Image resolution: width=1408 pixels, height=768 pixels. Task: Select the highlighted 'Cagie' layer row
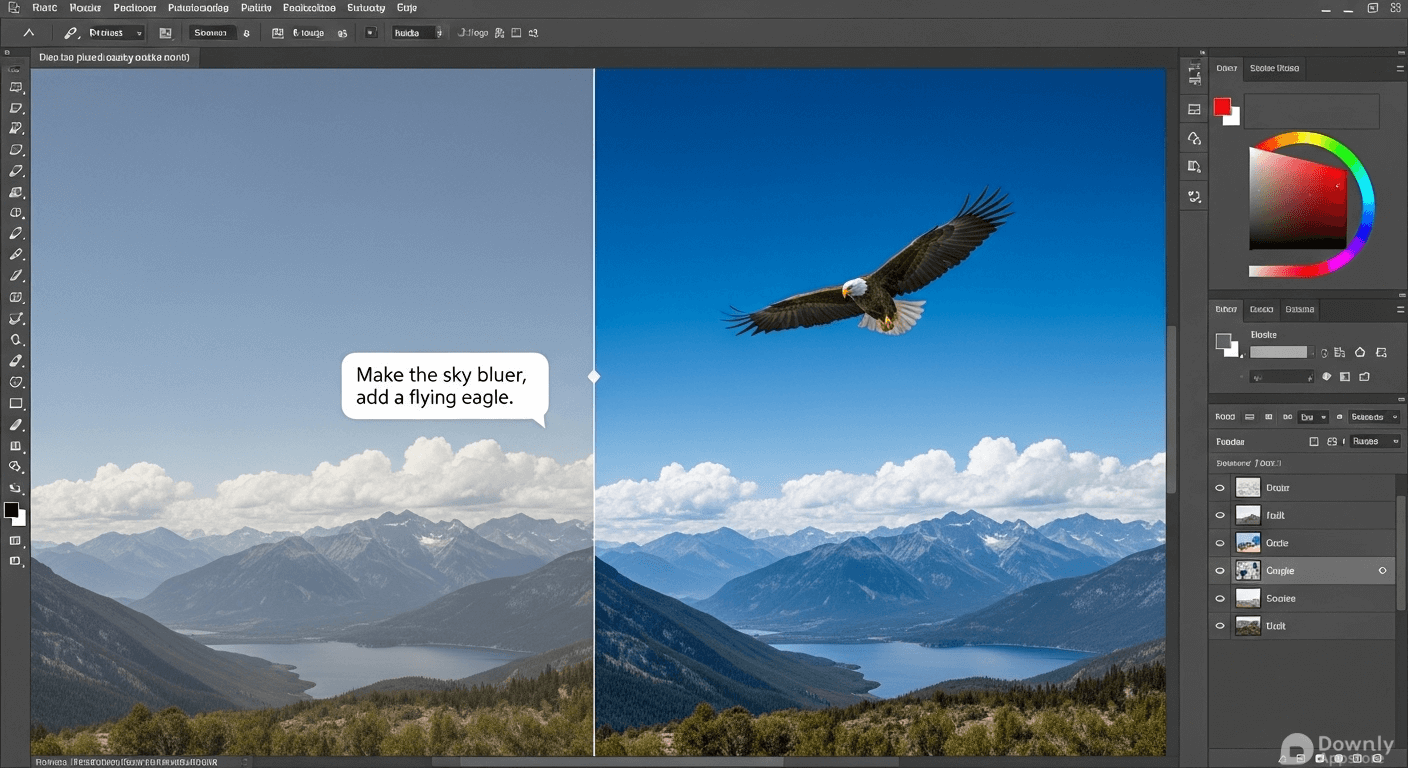coord(1300,571)
